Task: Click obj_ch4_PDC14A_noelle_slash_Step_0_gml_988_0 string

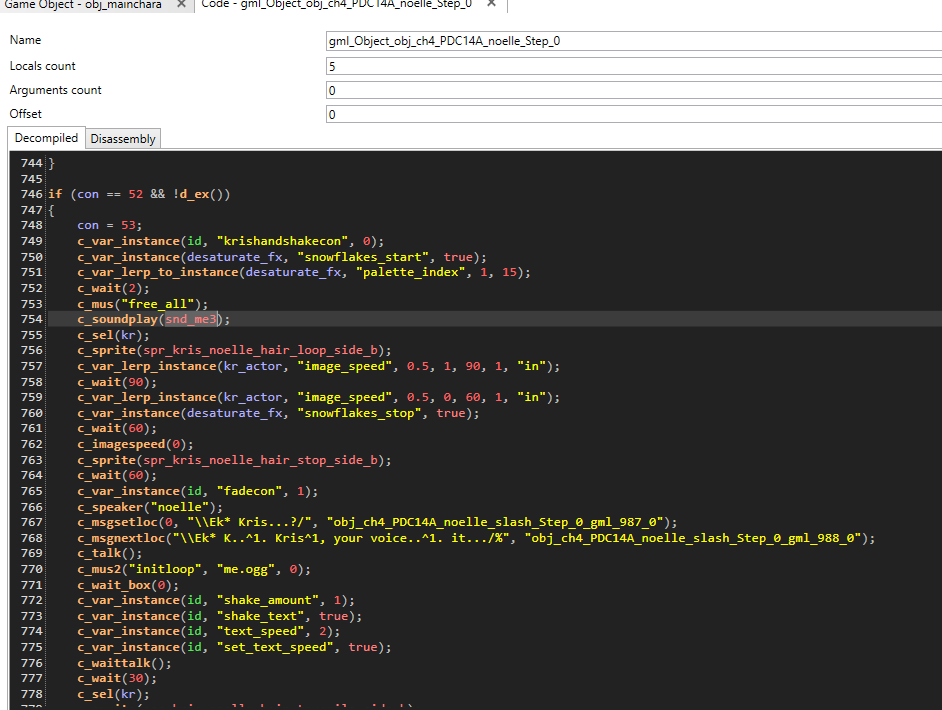Action: tap(693, 538)
